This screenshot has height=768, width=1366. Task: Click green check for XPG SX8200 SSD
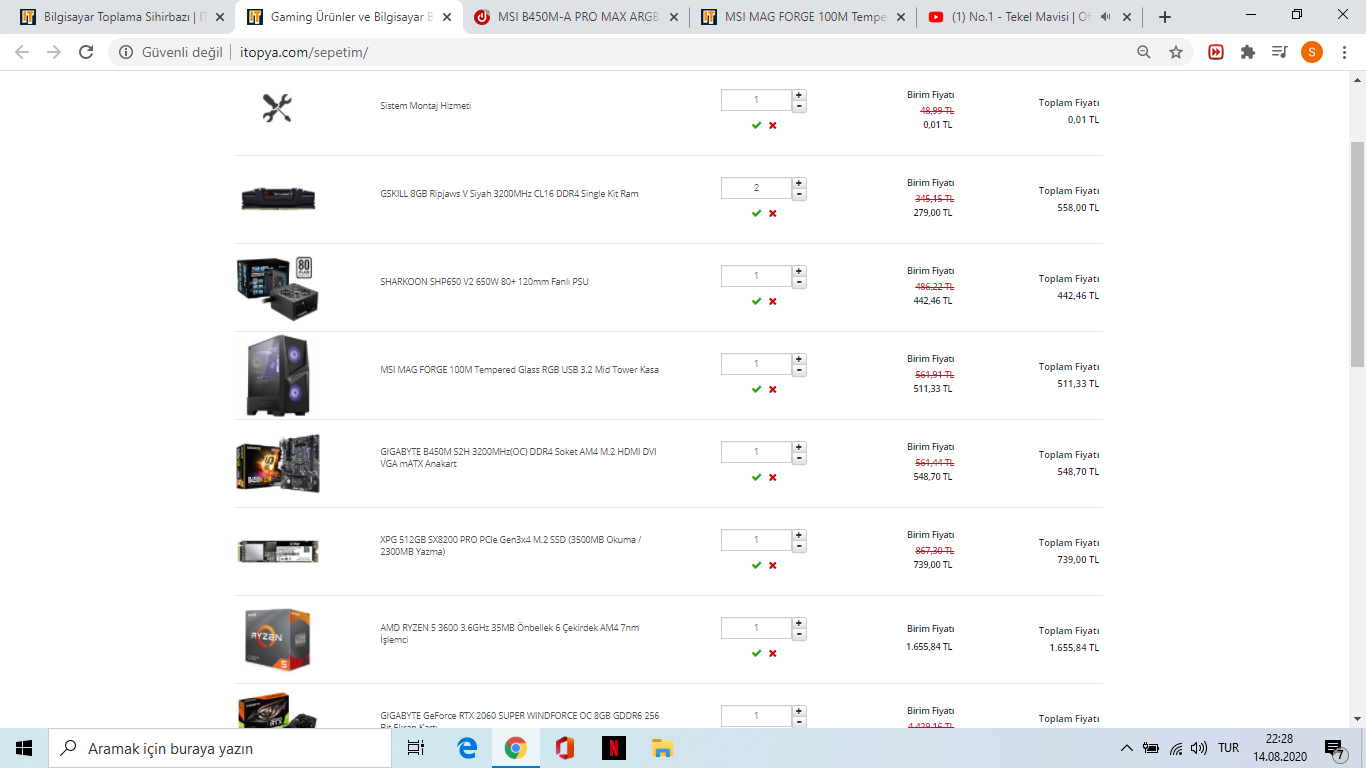(756, 565)
